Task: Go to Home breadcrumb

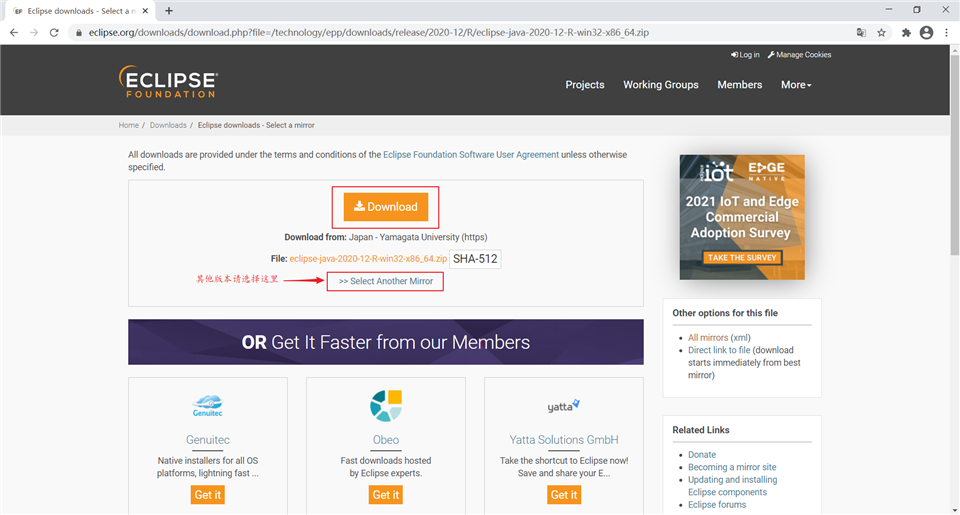Action: pos(129,125)
